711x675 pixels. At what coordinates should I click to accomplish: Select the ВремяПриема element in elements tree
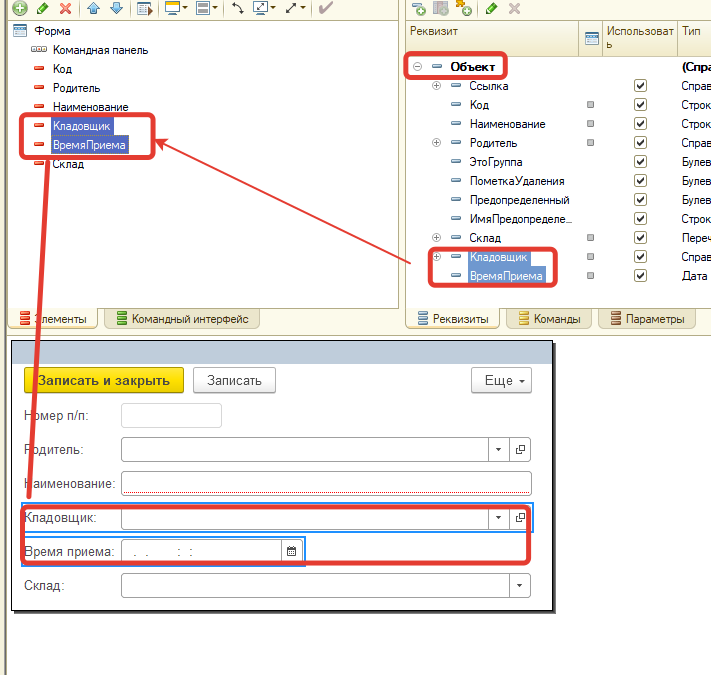click(x=89, y=145)
